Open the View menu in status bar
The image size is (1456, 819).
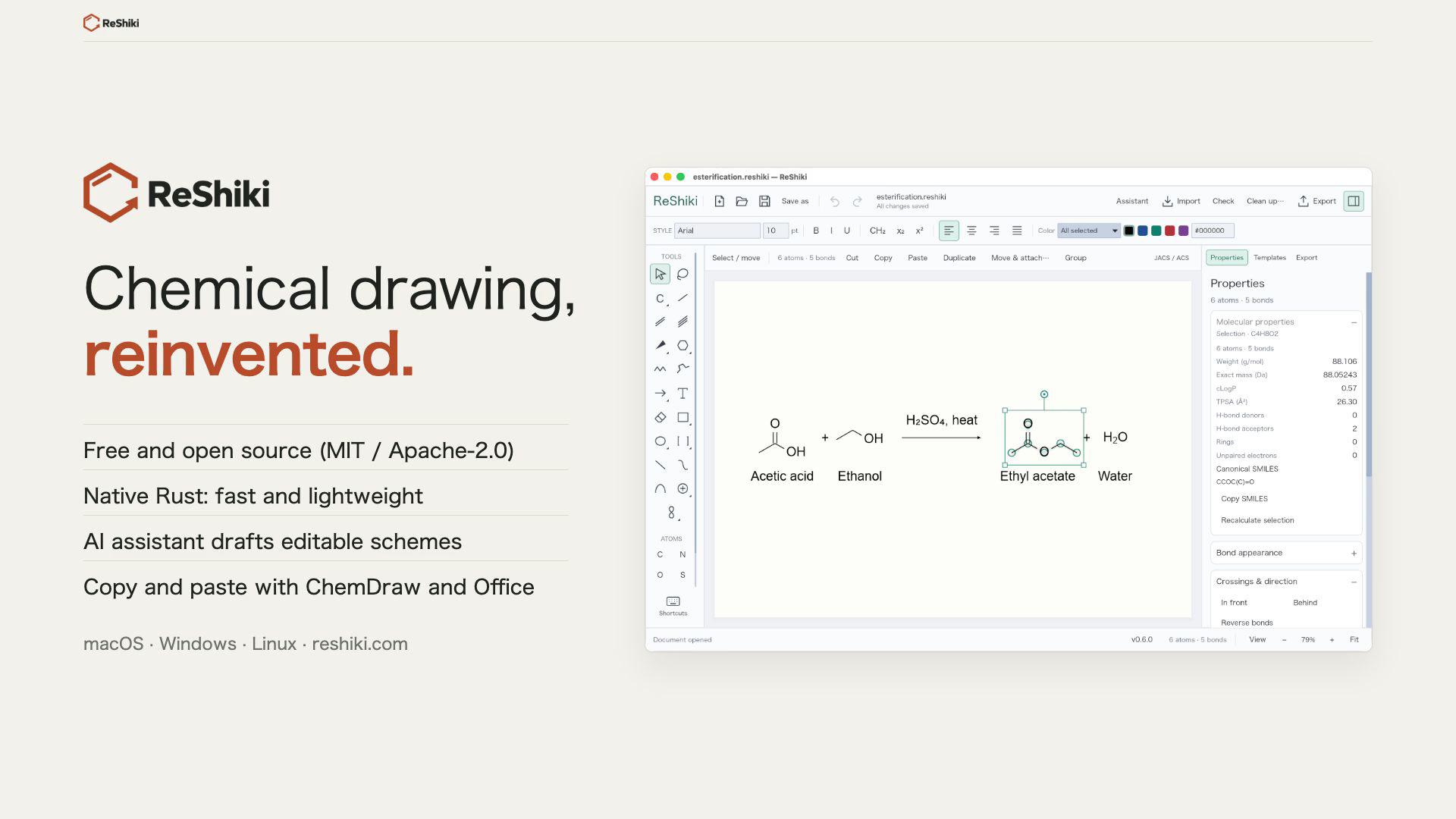click(x=1257, y=640)
